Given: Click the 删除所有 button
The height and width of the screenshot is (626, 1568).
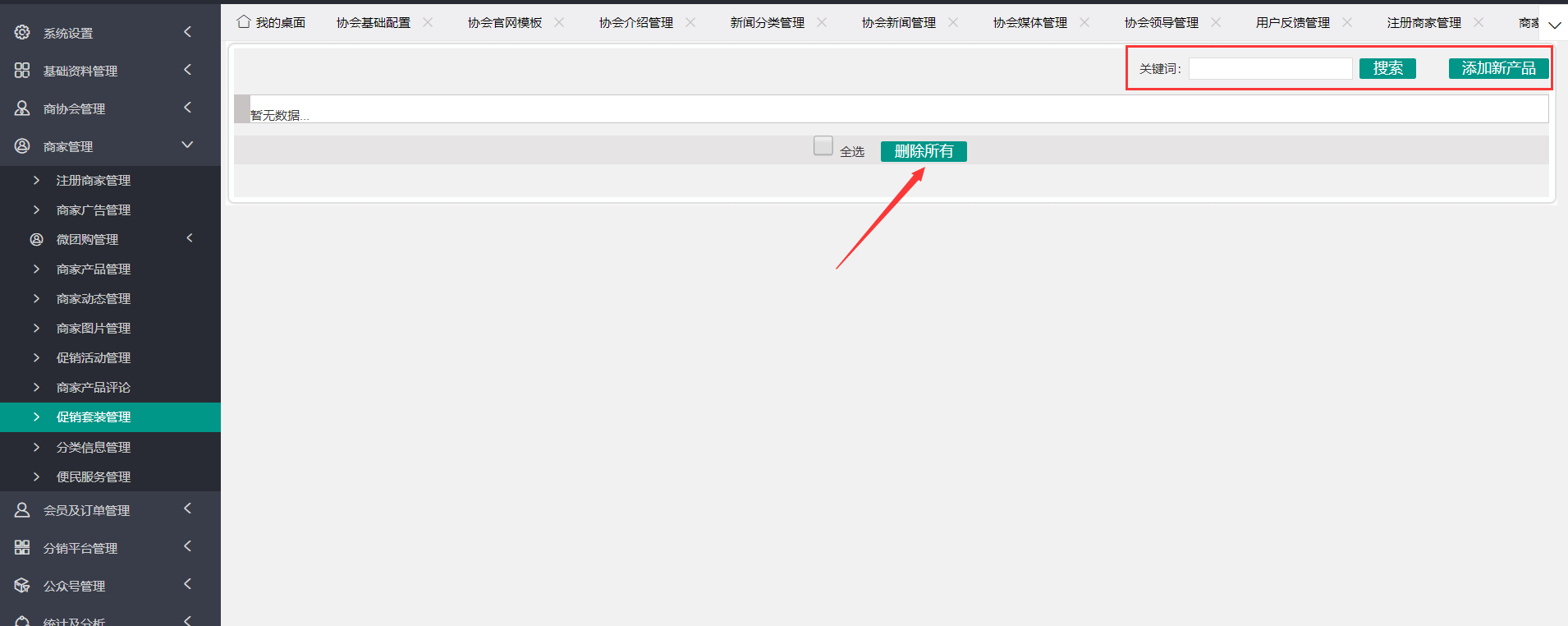Looking at the screenshot, I should pos(924,151).
